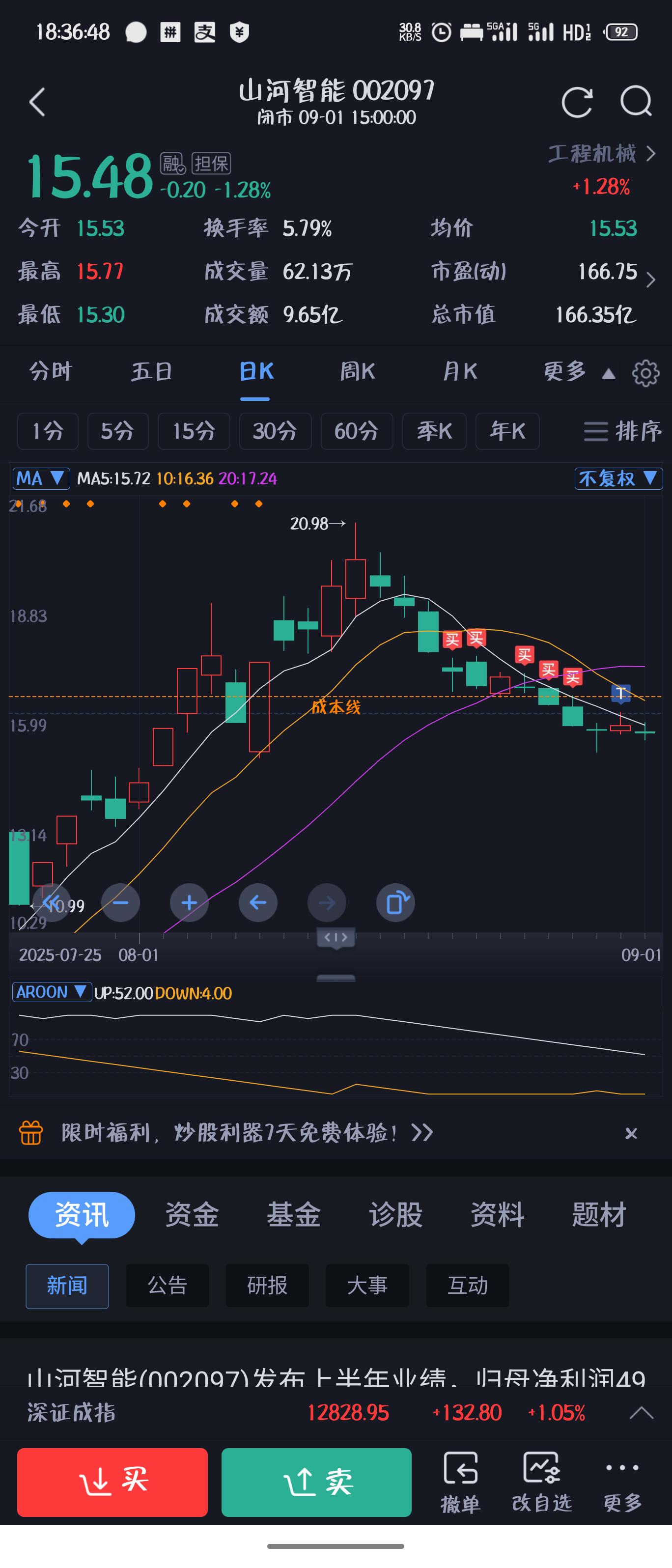This screenshot has width=672, height=1568.
Task: Tap the sub-chart resize handle bar
Action: tap(336, 978)
